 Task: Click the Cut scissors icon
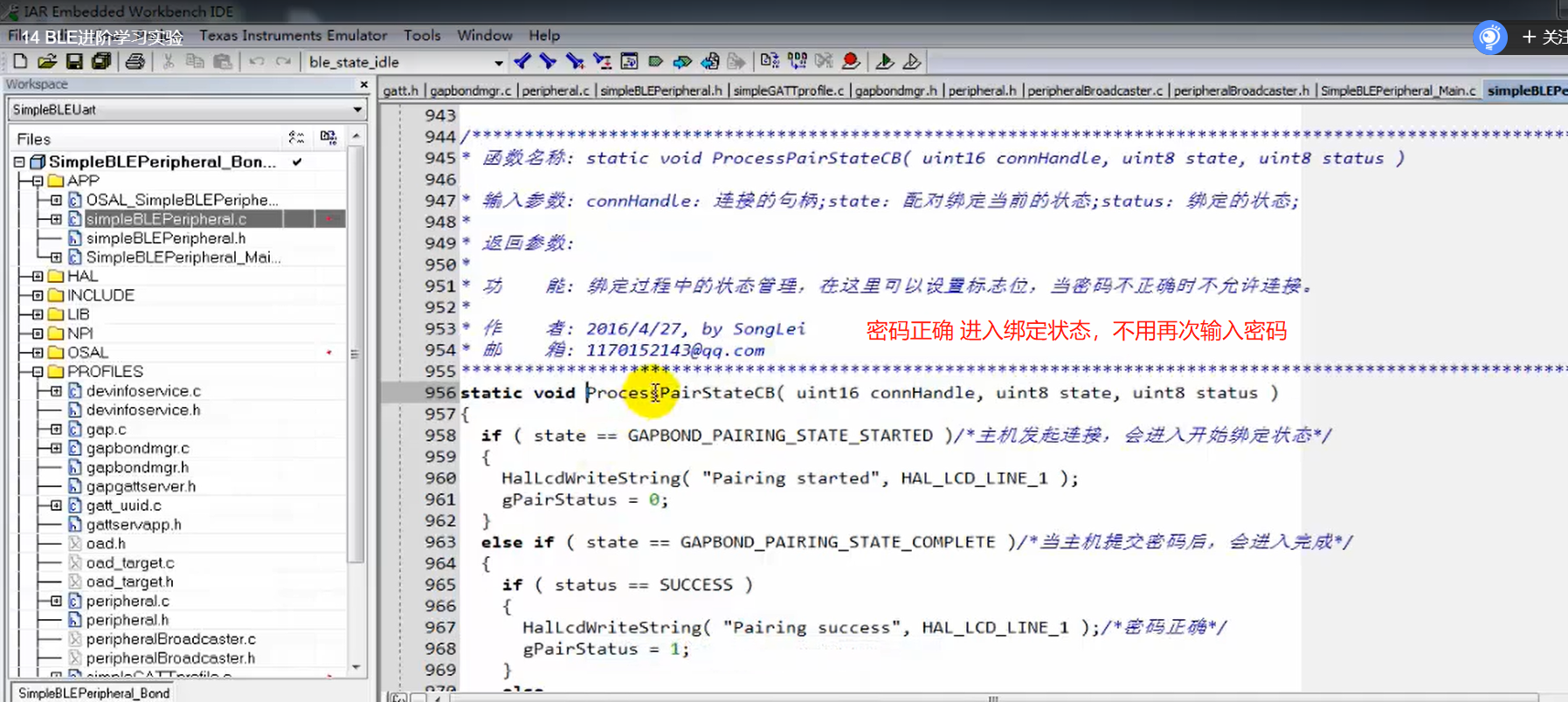(169, 61)
